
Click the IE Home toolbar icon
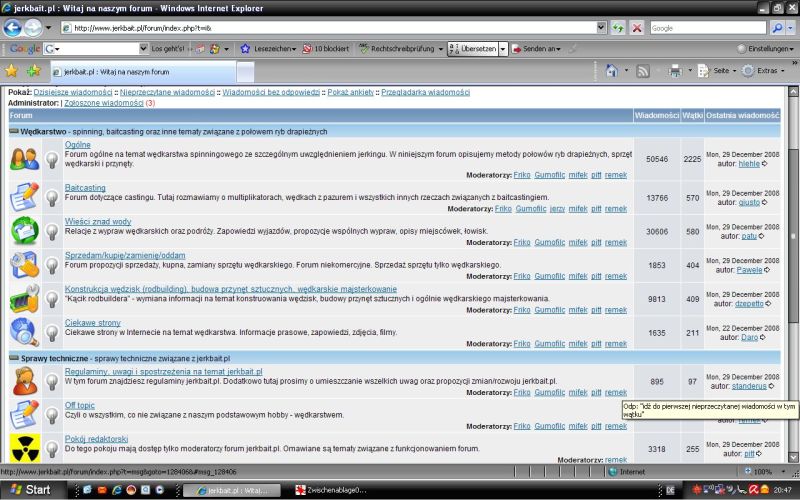pos(612,71)
